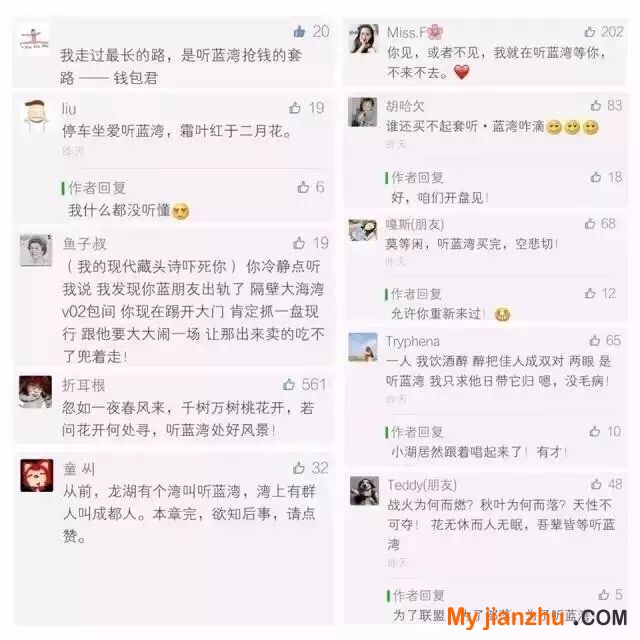
Task: Tap blue thumbs-up with 20 likes
Action: click(x=300, y=31)
